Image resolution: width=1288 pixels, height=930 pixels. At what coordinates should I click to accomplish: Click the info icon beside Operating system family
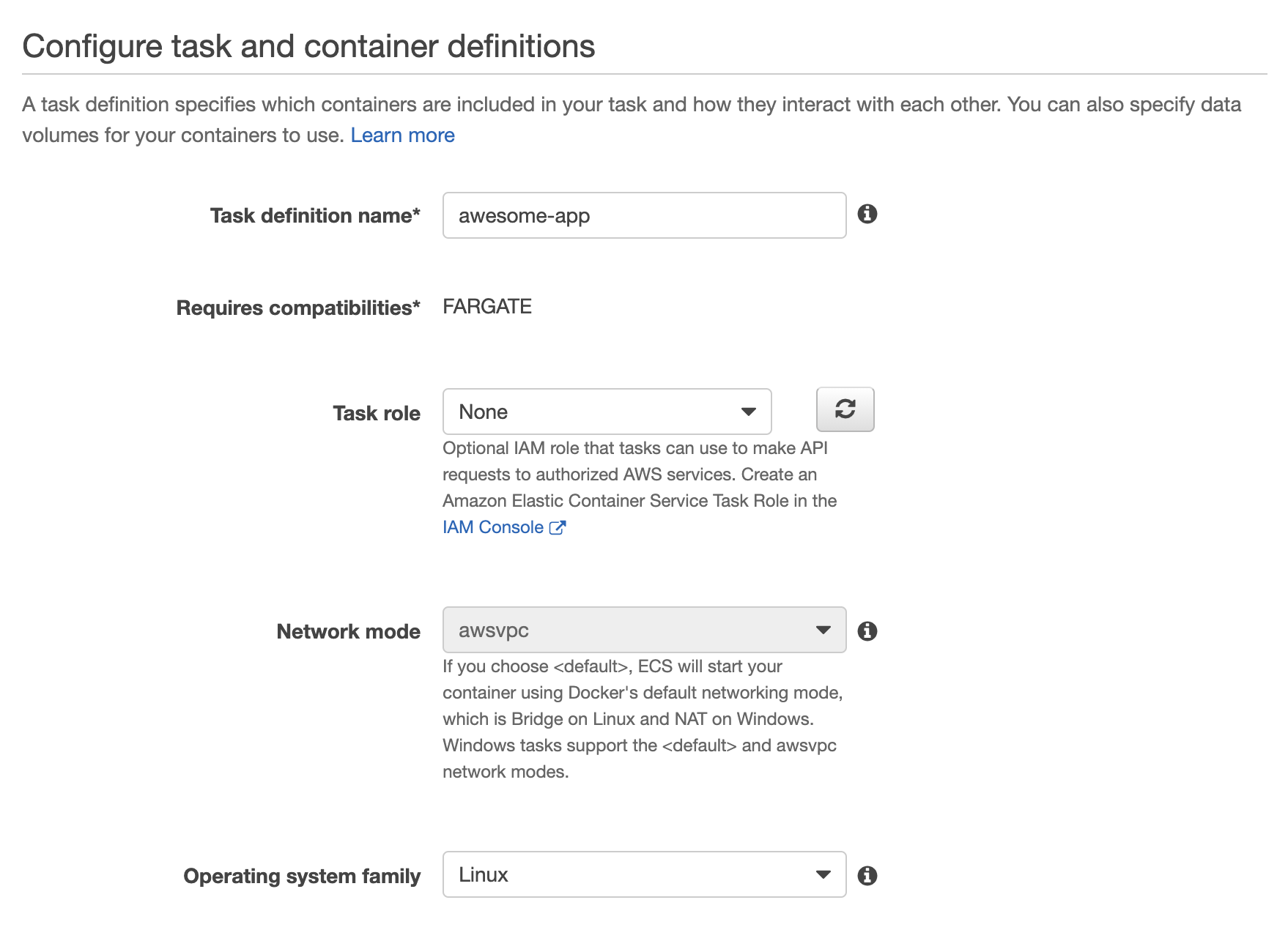tap(869, 874)
